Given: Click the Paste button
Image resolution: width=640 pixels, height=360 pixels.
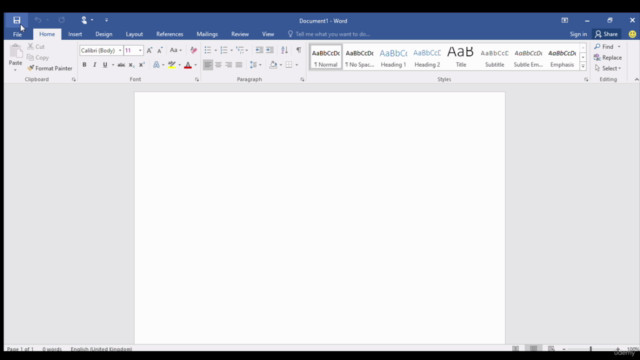Looking at the screenshot, I should coord(16,57).
